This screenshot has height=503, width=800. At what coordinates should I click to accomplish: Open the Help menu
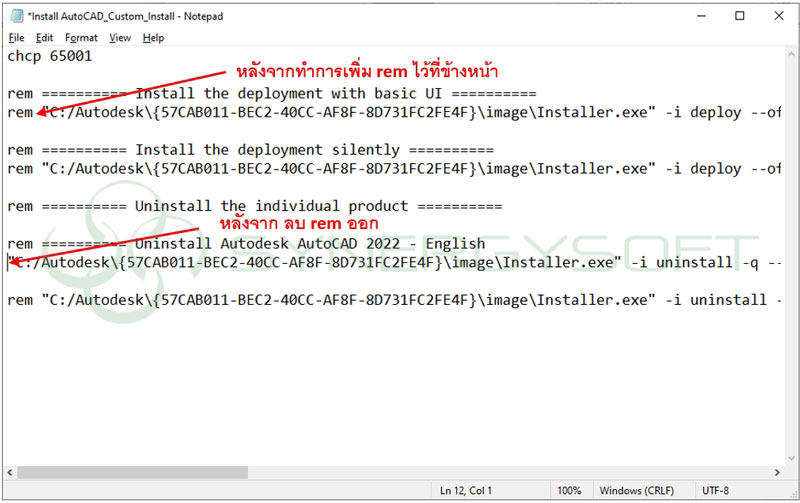click(153, 38)
